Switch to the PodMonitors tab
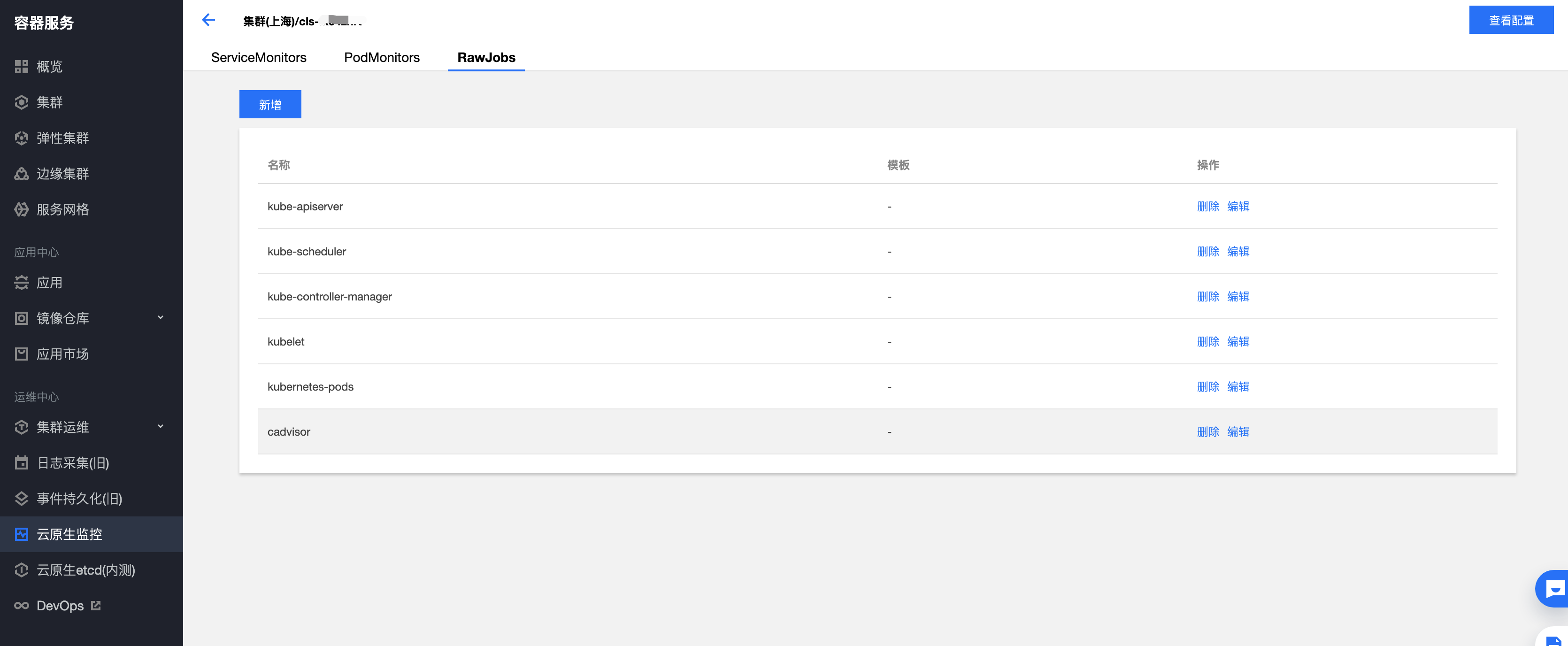1568x646 pixels. pyautogui.click(x=382, y=57)
